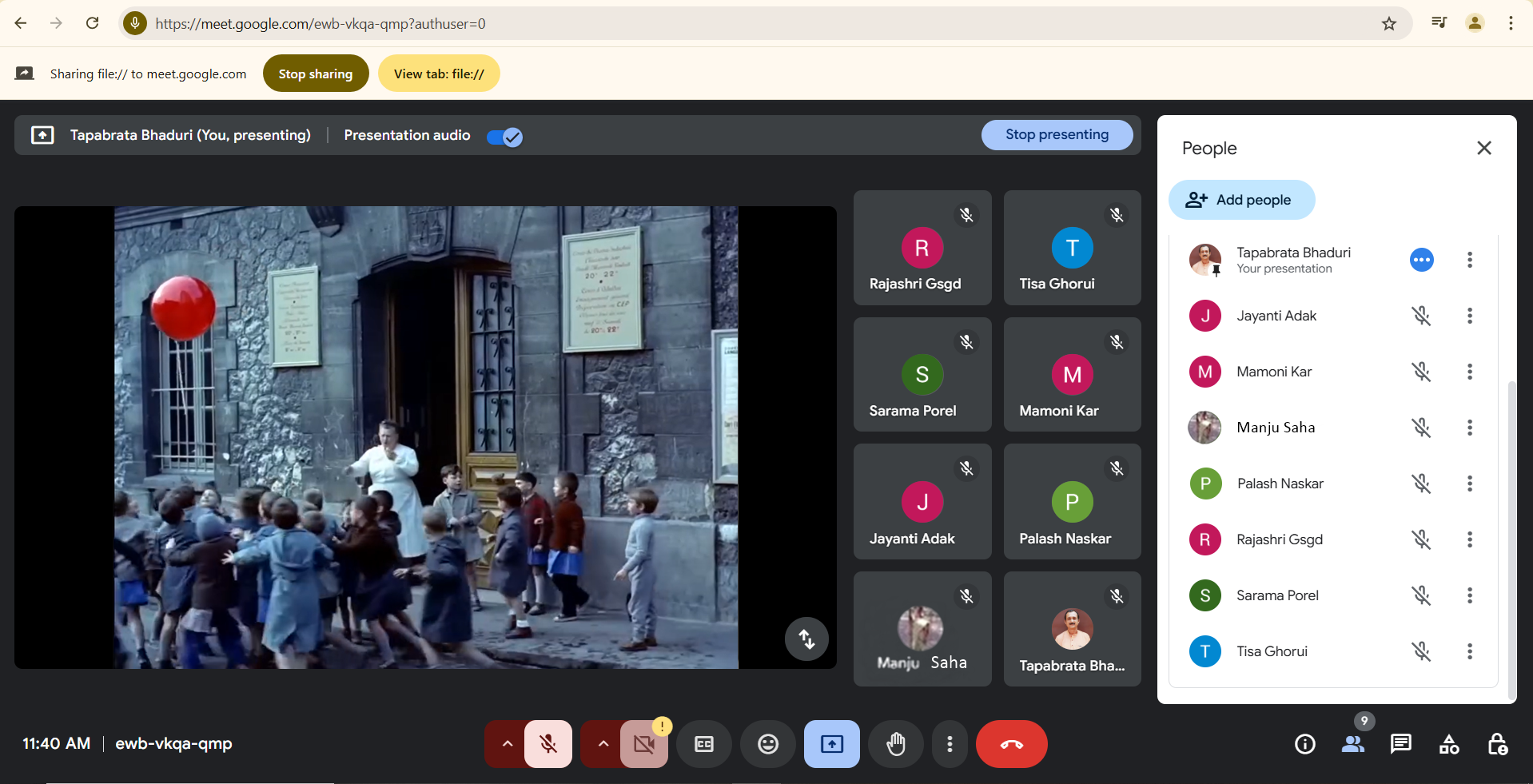This screenshot has height=784, width=1533.
Task: Open more actions for Rajashri Gsgd
Action: pos(1469,539)
